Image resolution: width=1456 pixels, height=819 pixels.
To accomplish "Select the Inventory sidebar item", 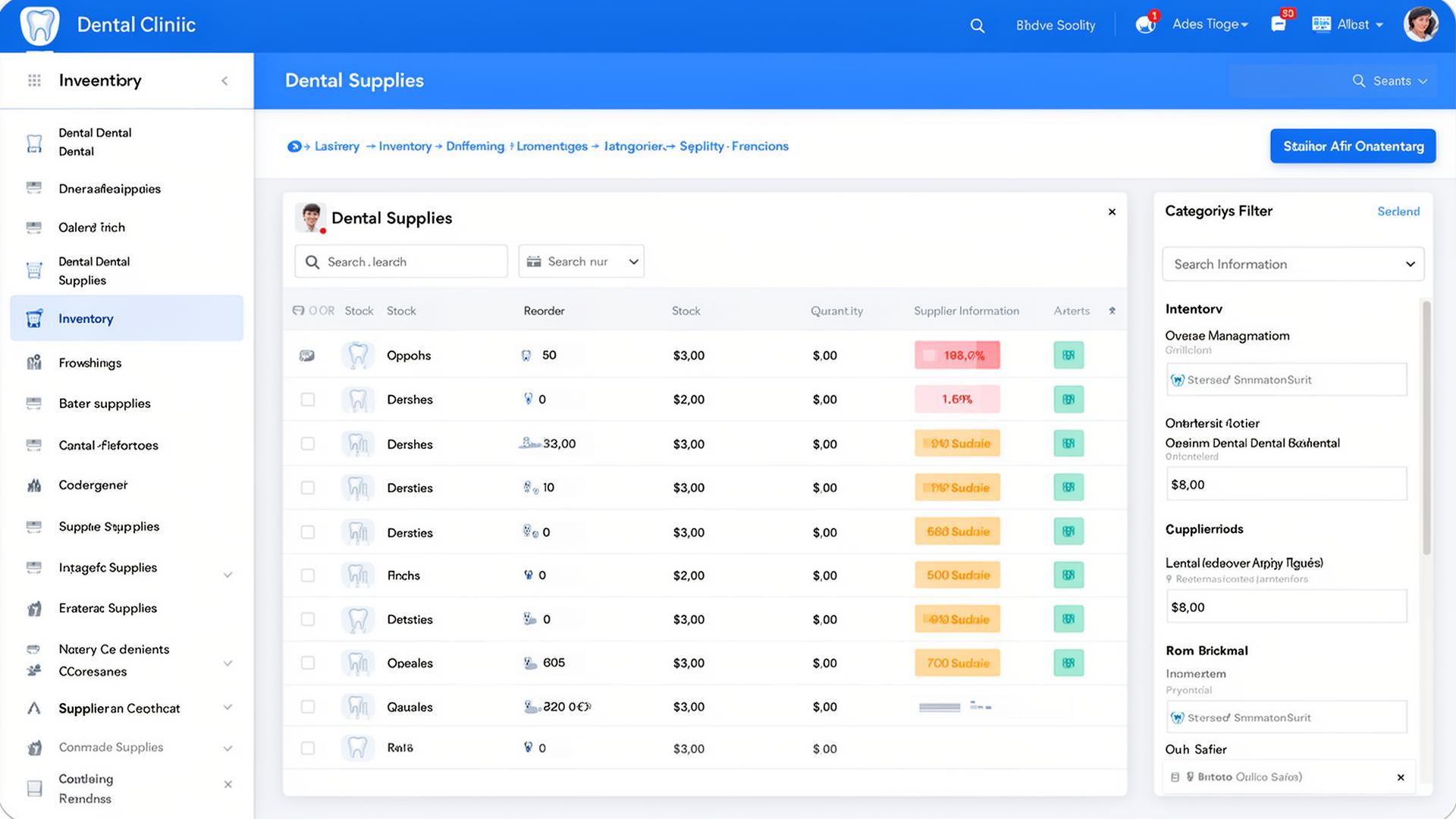I will tap(127, 318).
